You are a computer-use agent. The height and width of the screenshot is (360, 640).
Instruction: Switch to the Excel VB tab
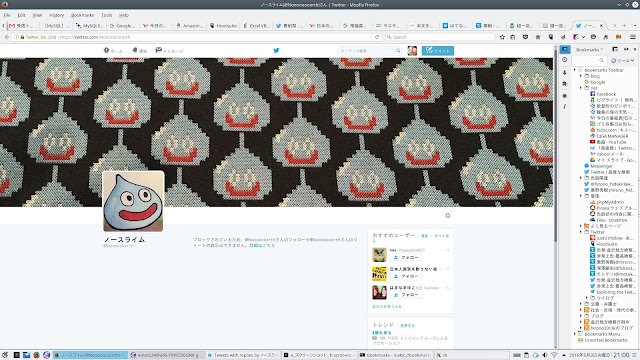pos(256,25)
